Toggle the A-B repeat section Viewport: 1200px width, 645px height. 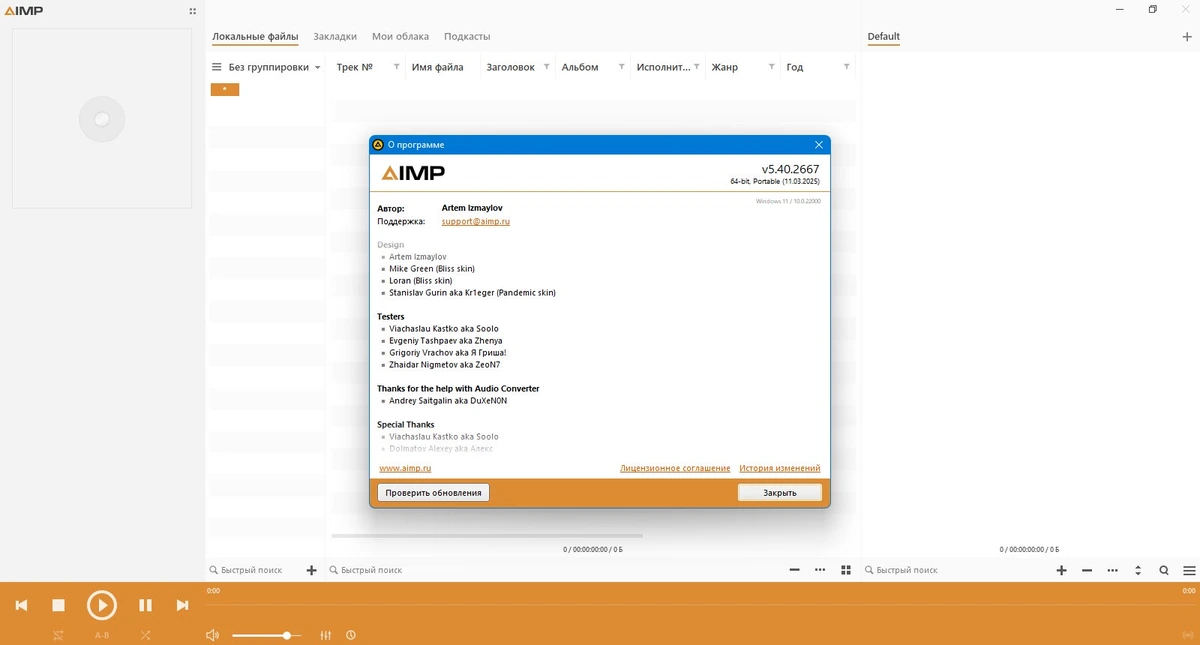[102, 635]
